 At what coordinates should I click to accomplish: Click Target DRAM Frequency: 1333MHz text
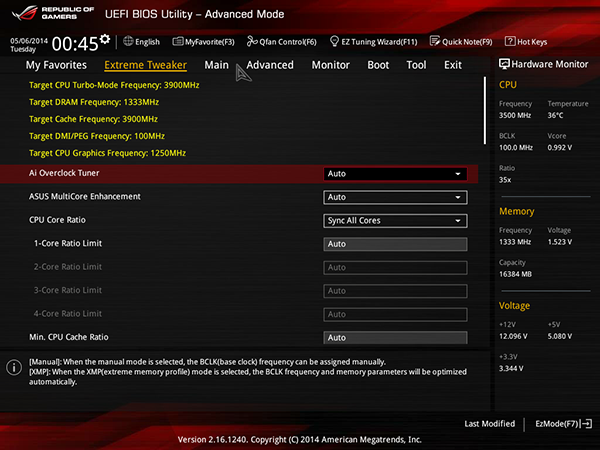point(94,102)
